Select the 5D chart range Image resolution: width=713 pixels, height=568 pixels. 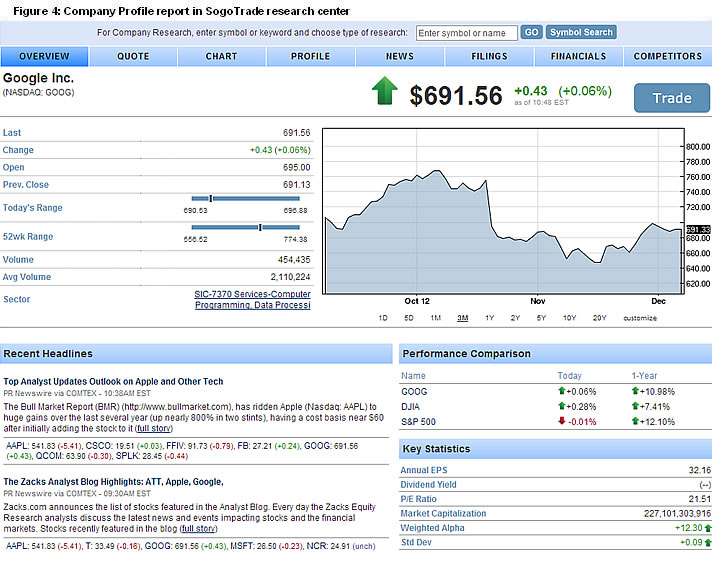[409, 318]
